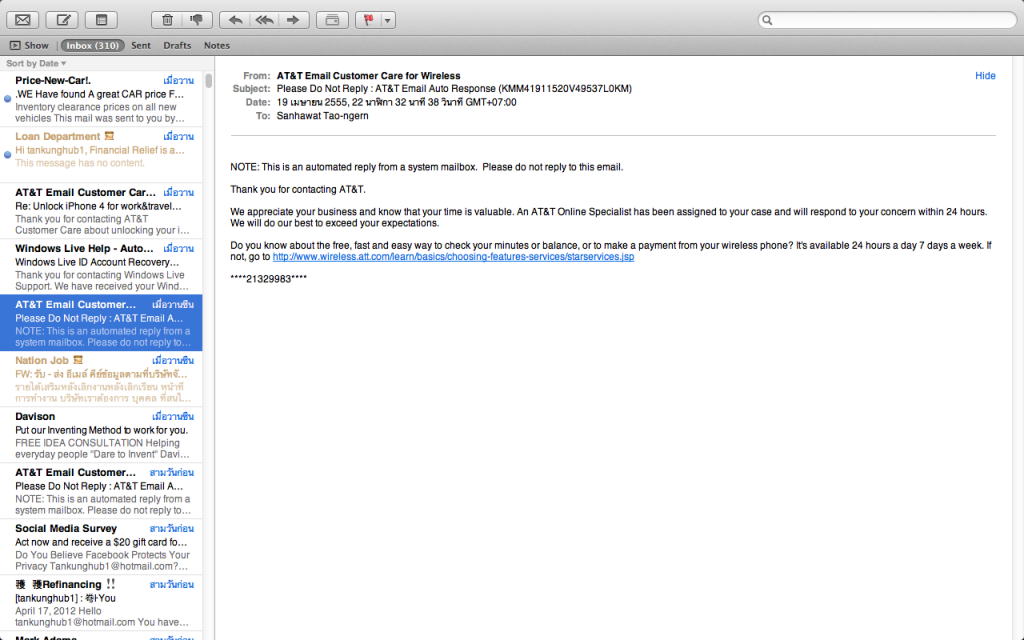Delete the selected message with trash icon

tap(167, 19)
